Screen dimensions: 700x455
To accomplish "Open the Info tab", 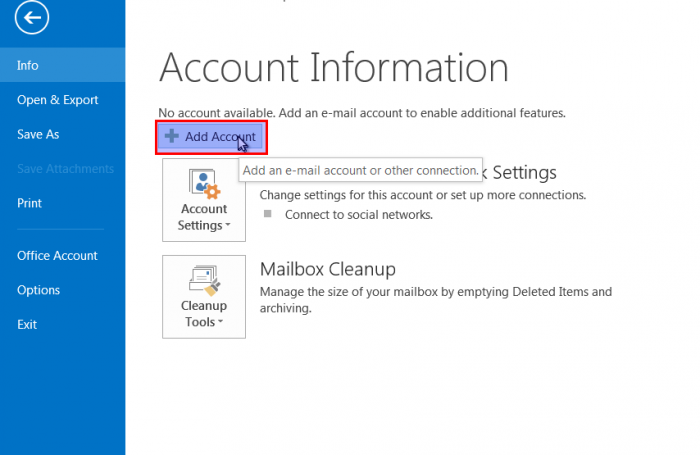I will (x=62, y=65).
